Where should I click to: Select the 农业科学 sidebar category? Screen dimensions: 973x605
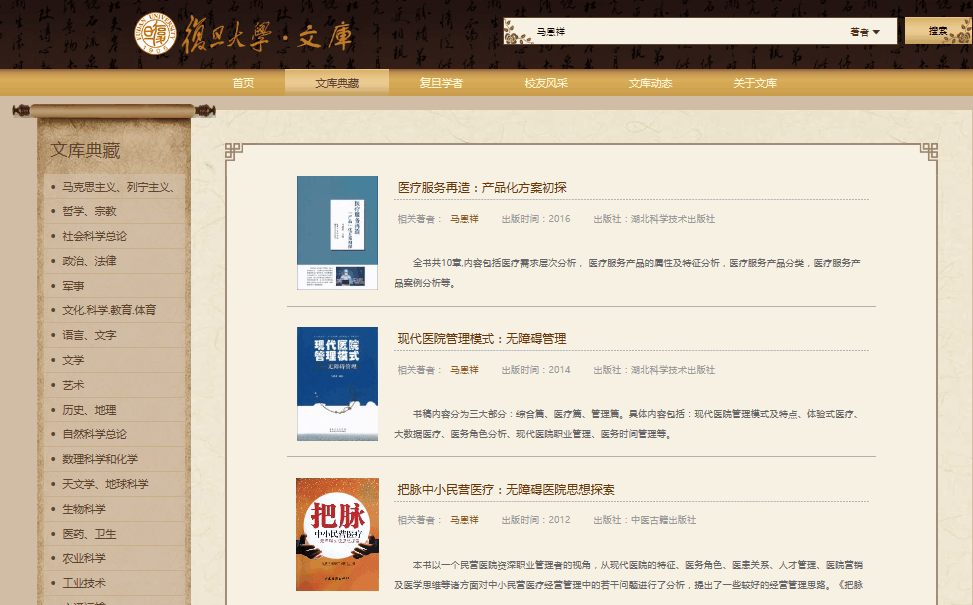(84, 558)
